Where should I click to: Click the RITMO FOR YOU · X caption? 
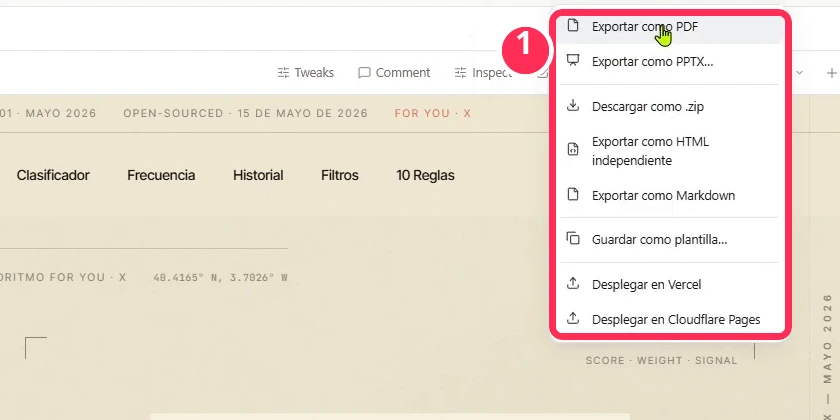(x=63, y=278)
